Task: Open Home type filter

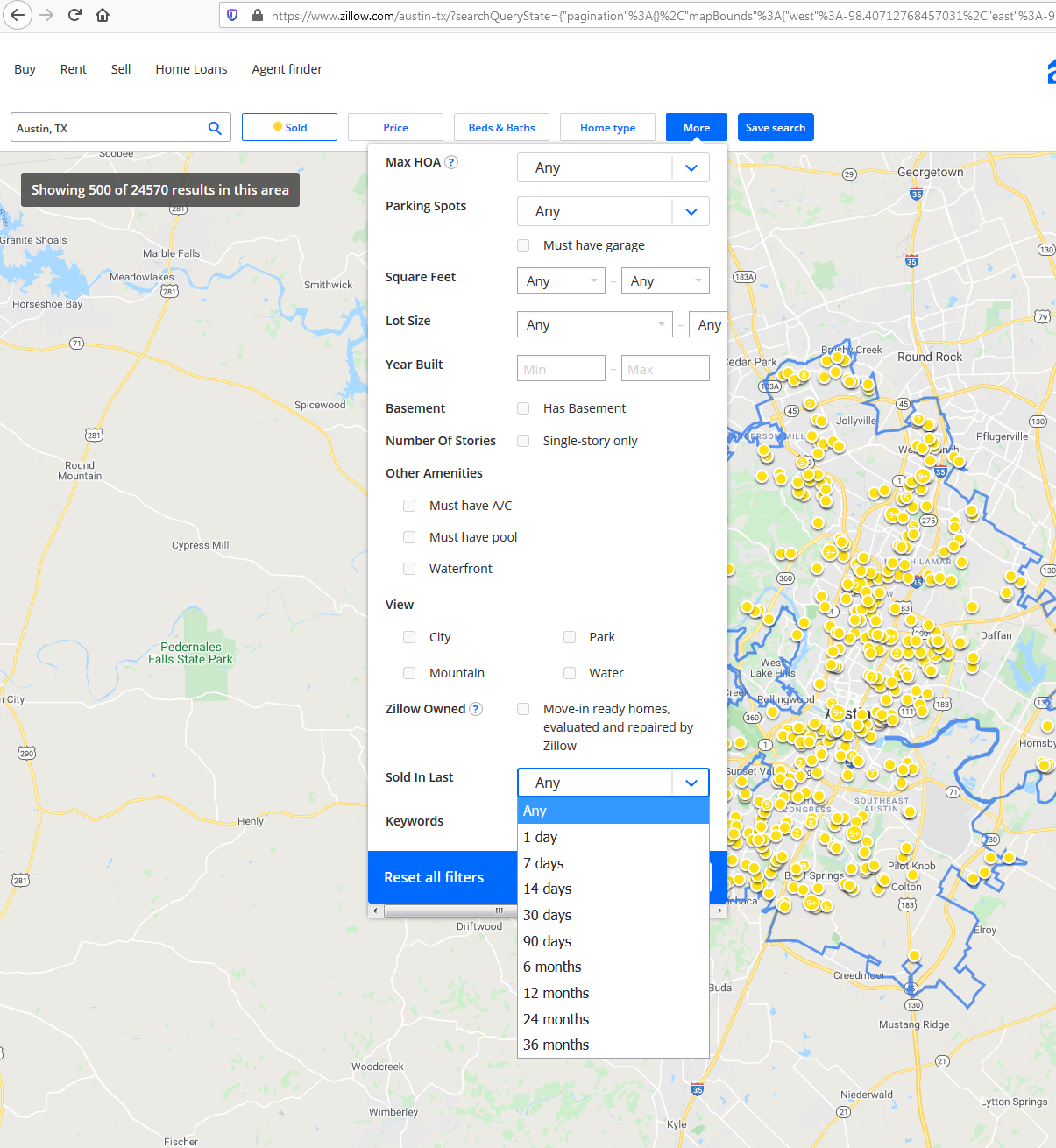Action: [607, 127]
